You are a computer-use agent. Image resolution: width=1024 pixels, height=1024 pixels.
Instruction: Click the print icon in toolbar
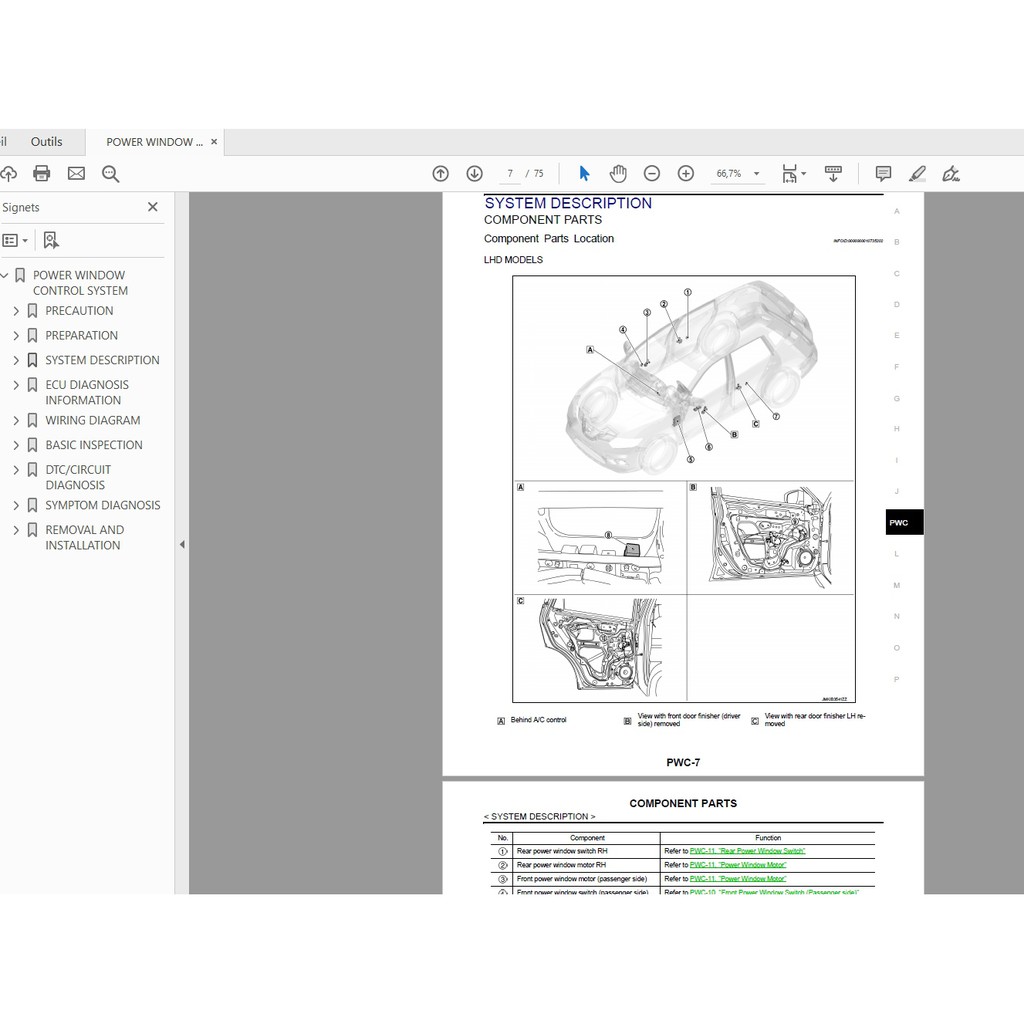pyautogui.click(x=41, y=174)
